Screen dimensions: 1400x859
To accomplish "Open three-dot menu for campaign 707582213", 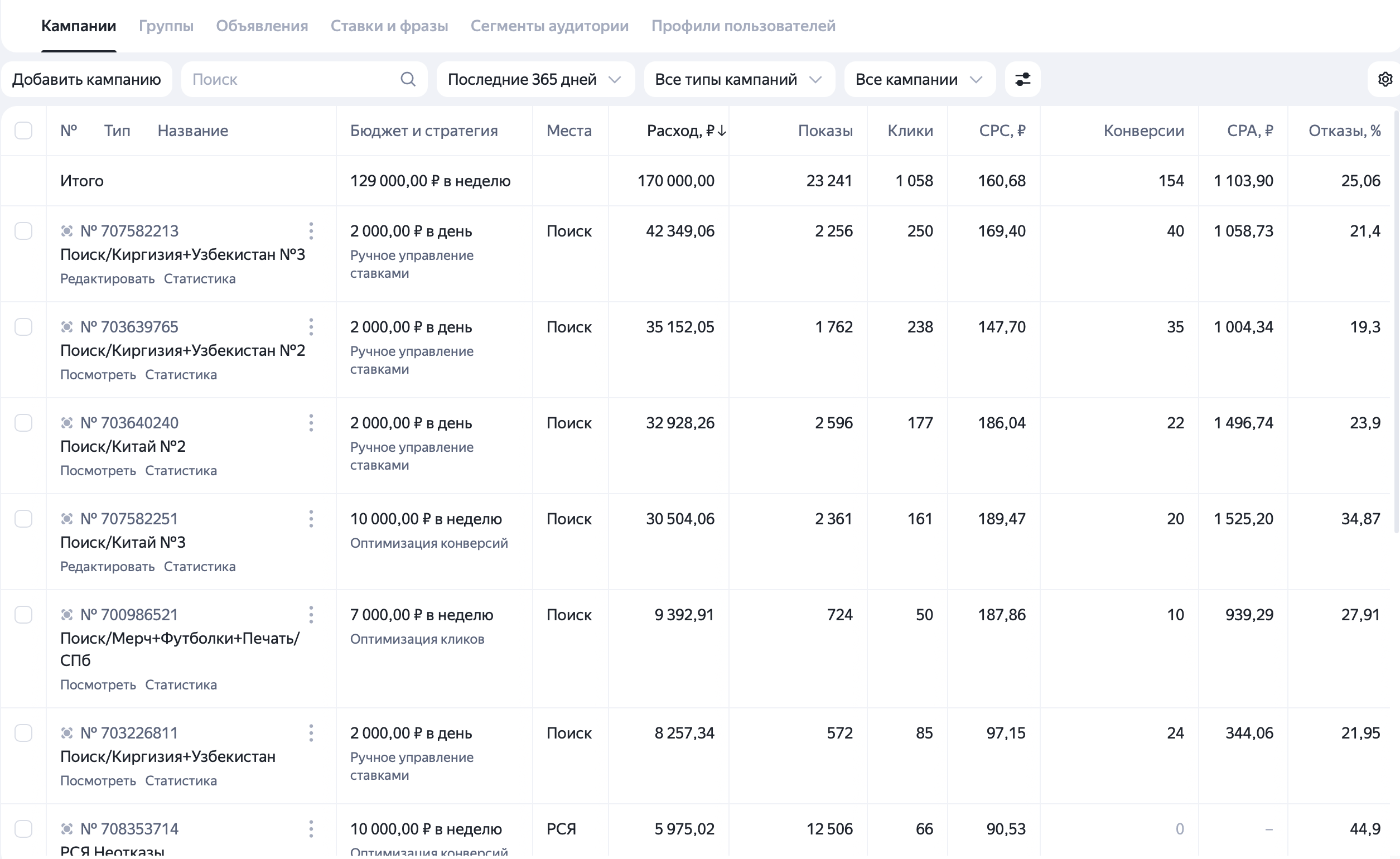I will point(311,231).
